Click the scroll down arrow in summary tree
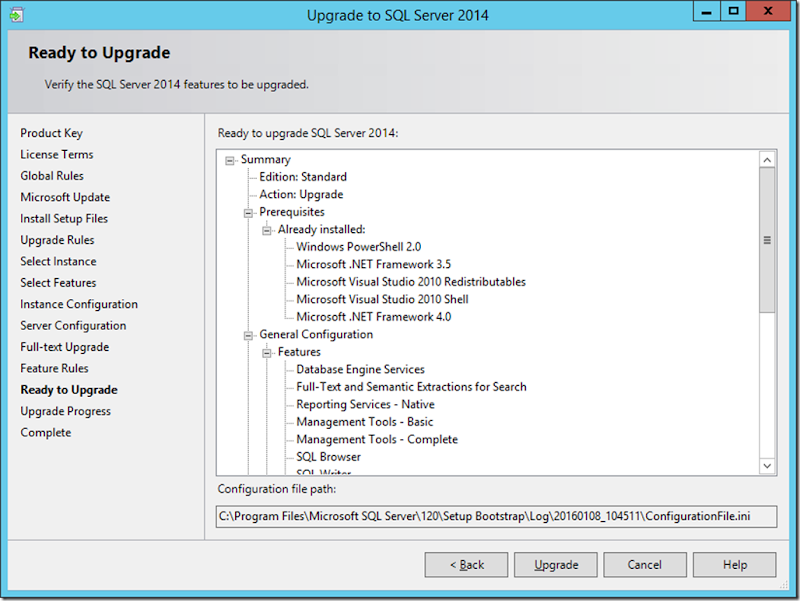This screenshot has width=800, height=601. point(767,465)
